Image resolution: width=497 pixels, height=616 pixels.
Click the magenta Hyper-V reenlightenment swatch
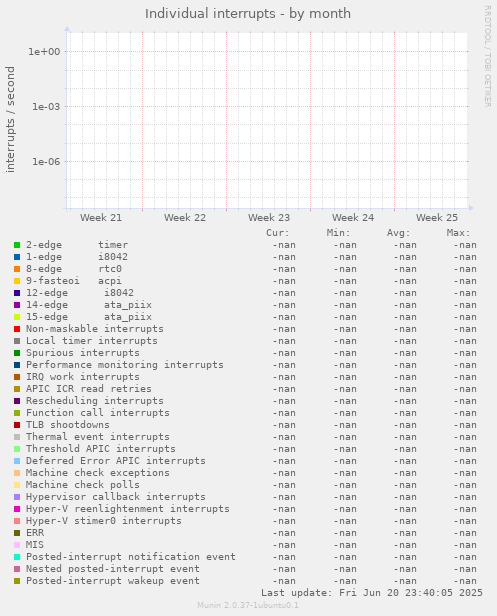[17, 509]
